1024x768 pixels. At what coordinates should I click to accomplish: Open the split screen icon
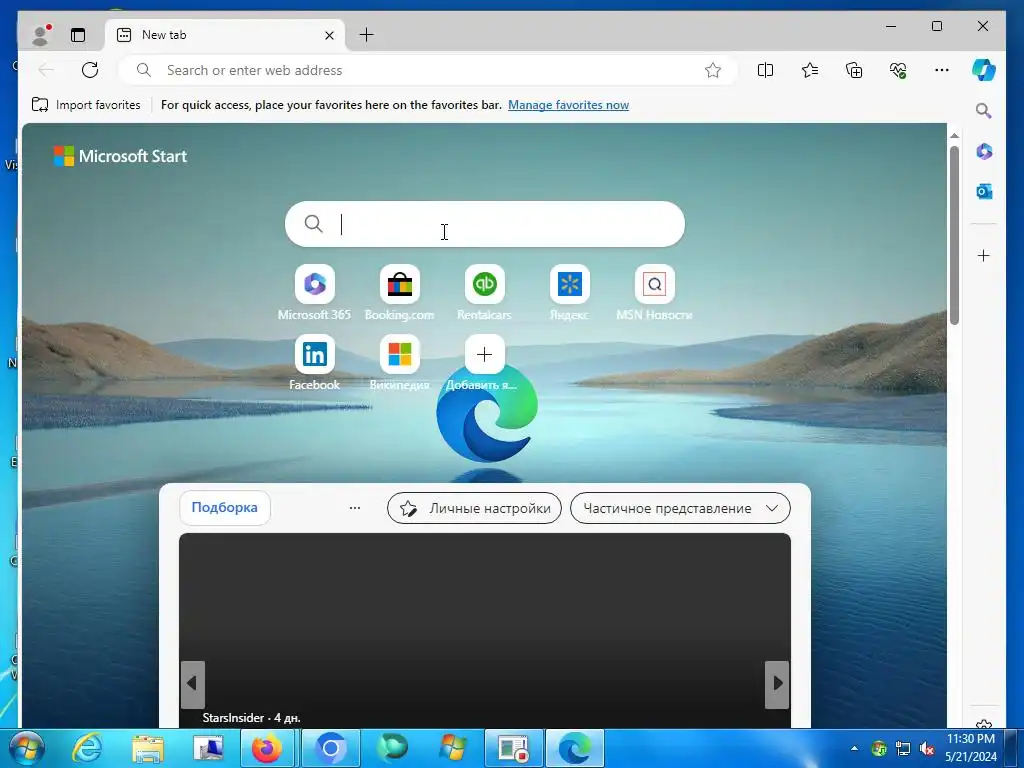point(765,70)
